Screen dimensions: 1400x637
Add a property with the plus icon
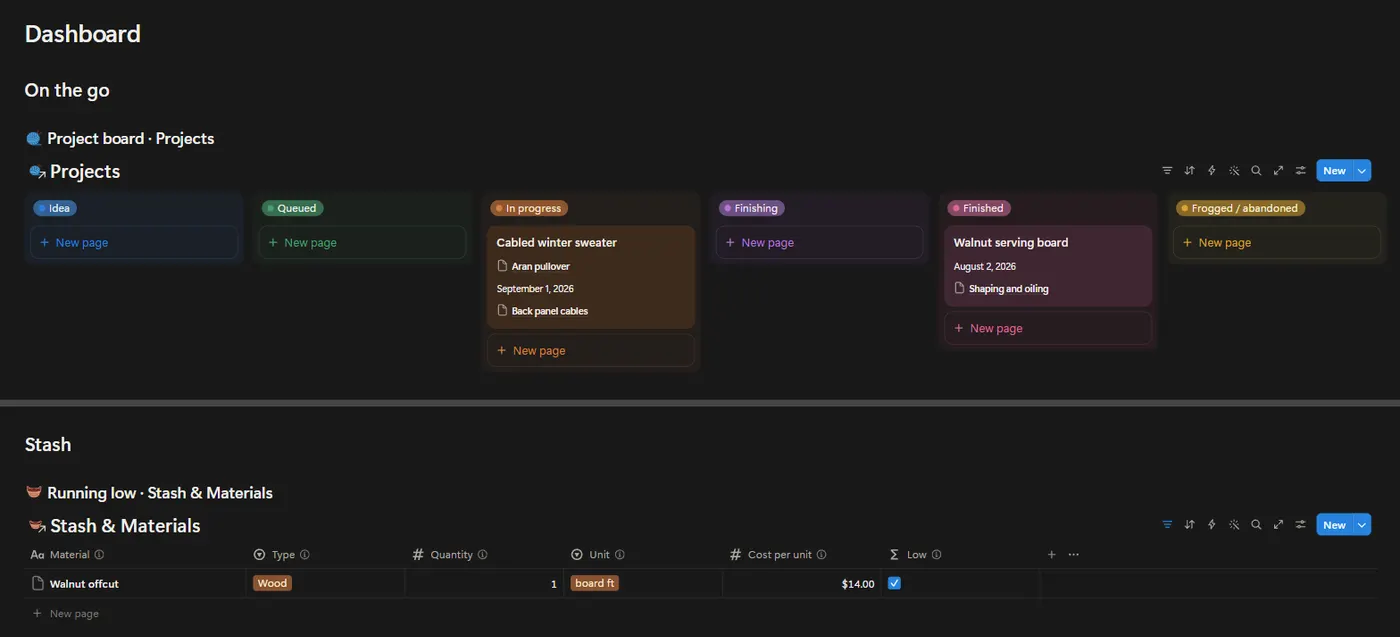click(x=1051, y=555)
